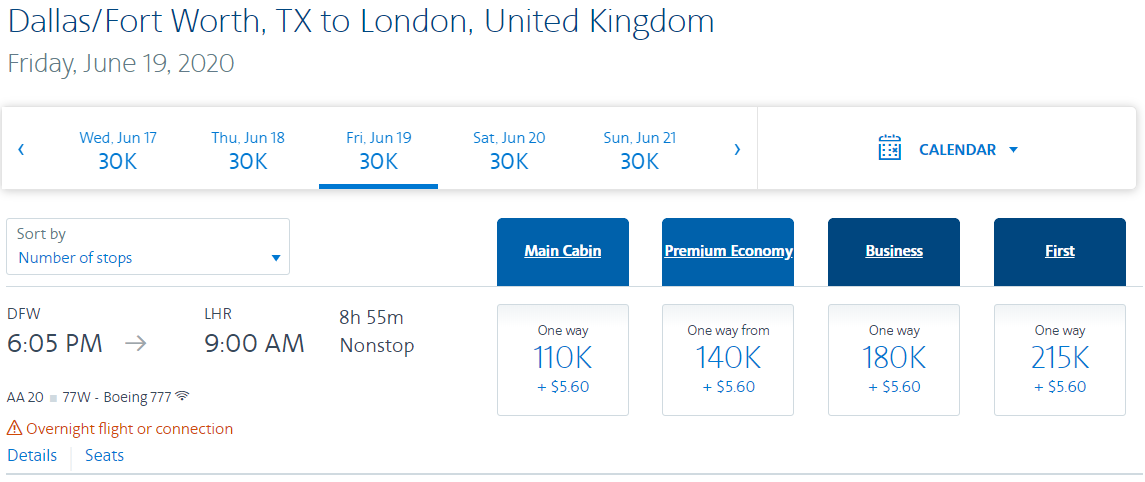1145x482 pixels.
Task: Select the Wed, Jun 17 date tab
Action: click(118, 149)
